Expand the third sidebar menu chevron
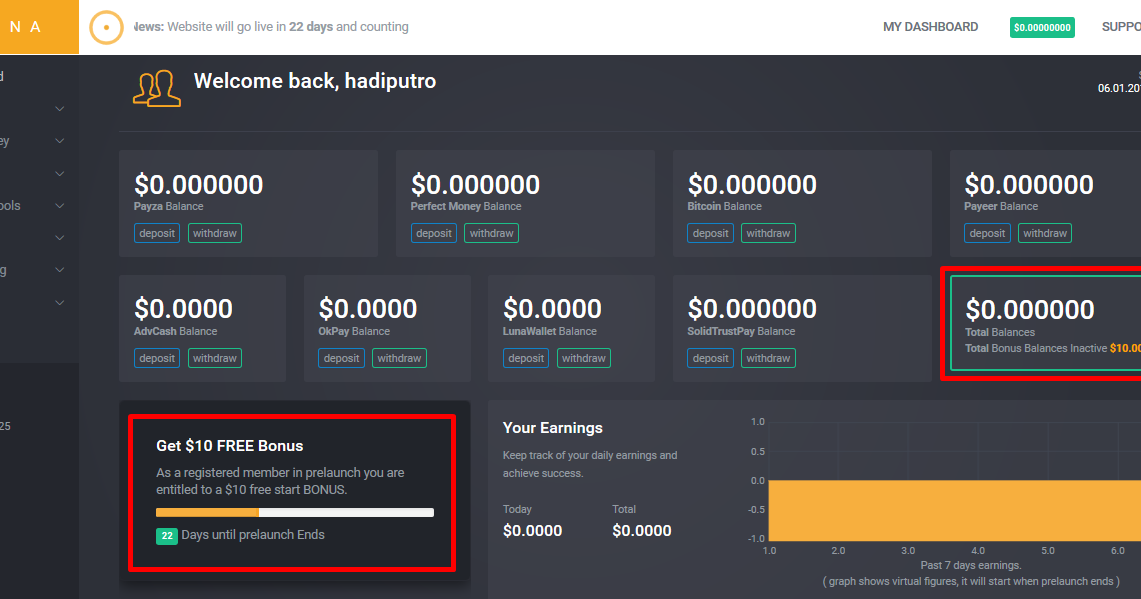Image resolution: width=1141 pixels, height=599 pixels. (x=60, y=174)
